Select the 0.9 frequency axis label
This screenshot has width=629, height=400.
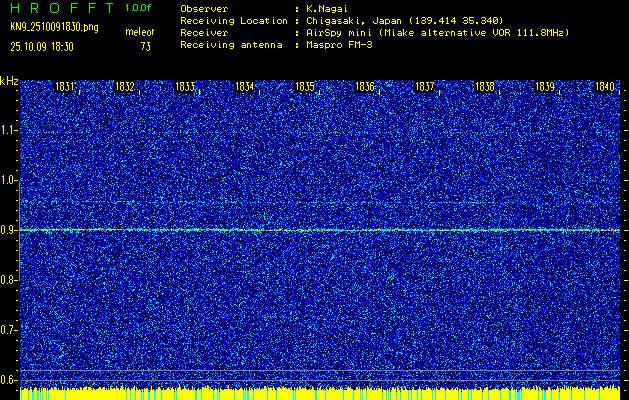(9, 230)
